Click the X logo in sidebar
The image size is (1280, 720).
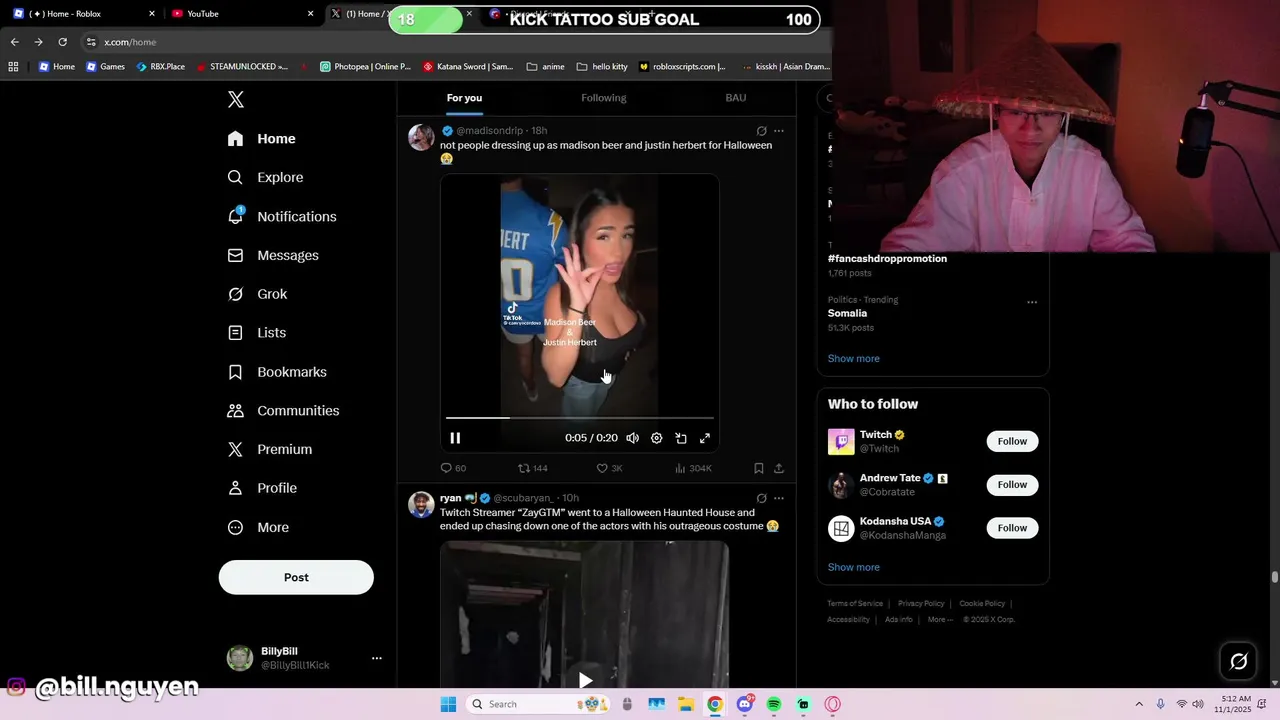pyautogui.click(x=236, y=99)
